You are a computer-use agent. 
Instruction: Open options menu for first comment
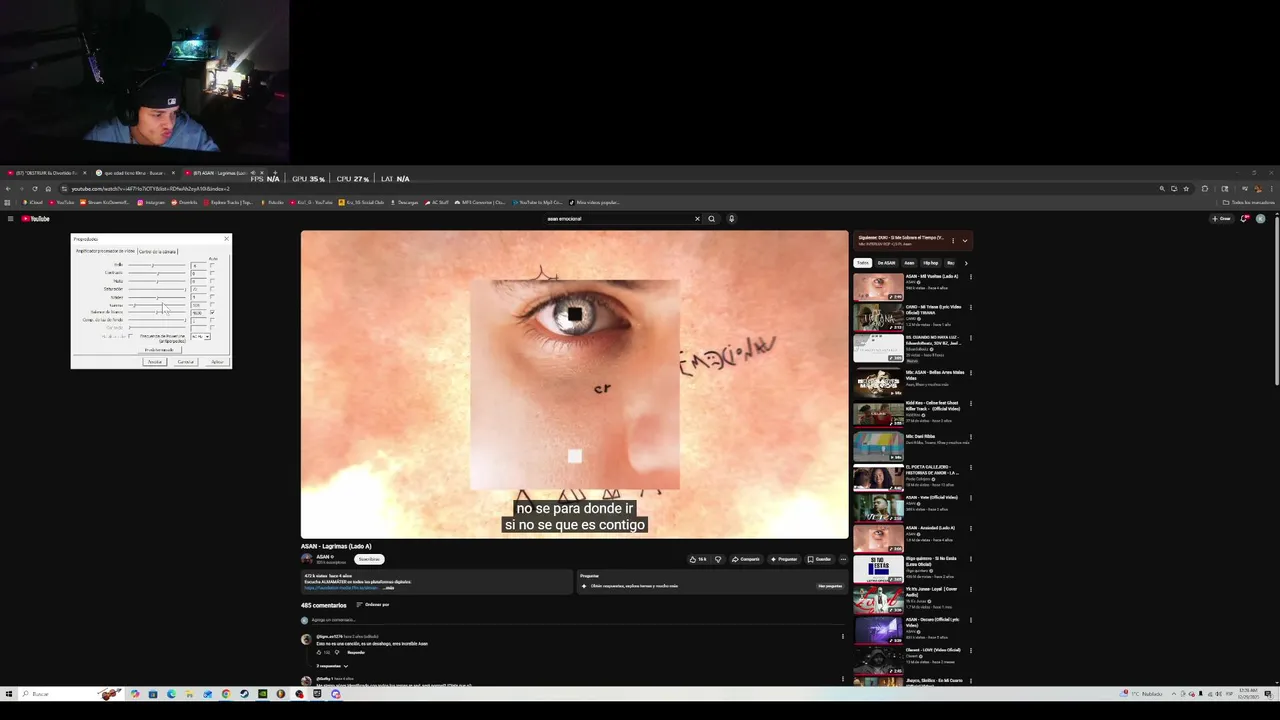click(x=842, y=637)
